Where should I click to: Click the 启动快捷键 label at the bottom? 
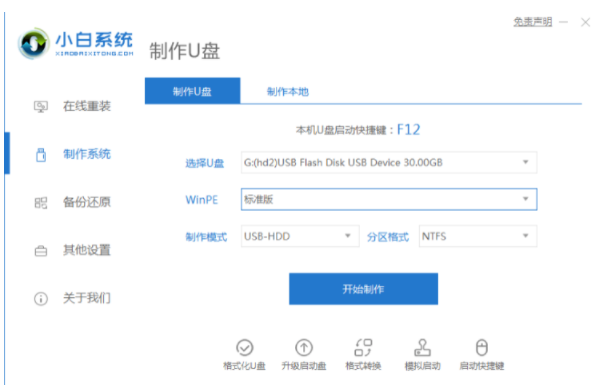[x=482, y=366]
